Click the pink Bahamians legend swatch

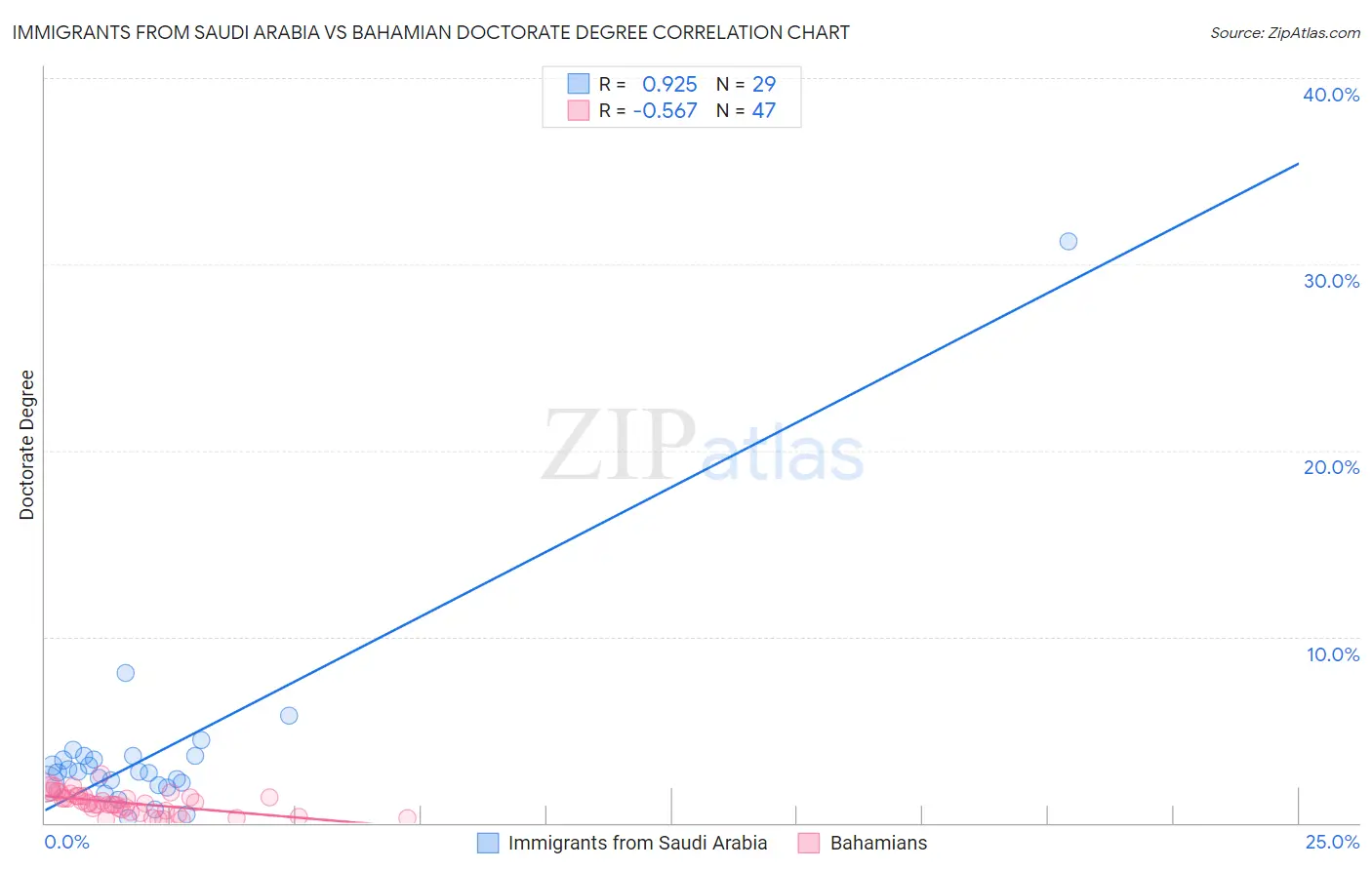pyautogui.click(x=809, y=843)
